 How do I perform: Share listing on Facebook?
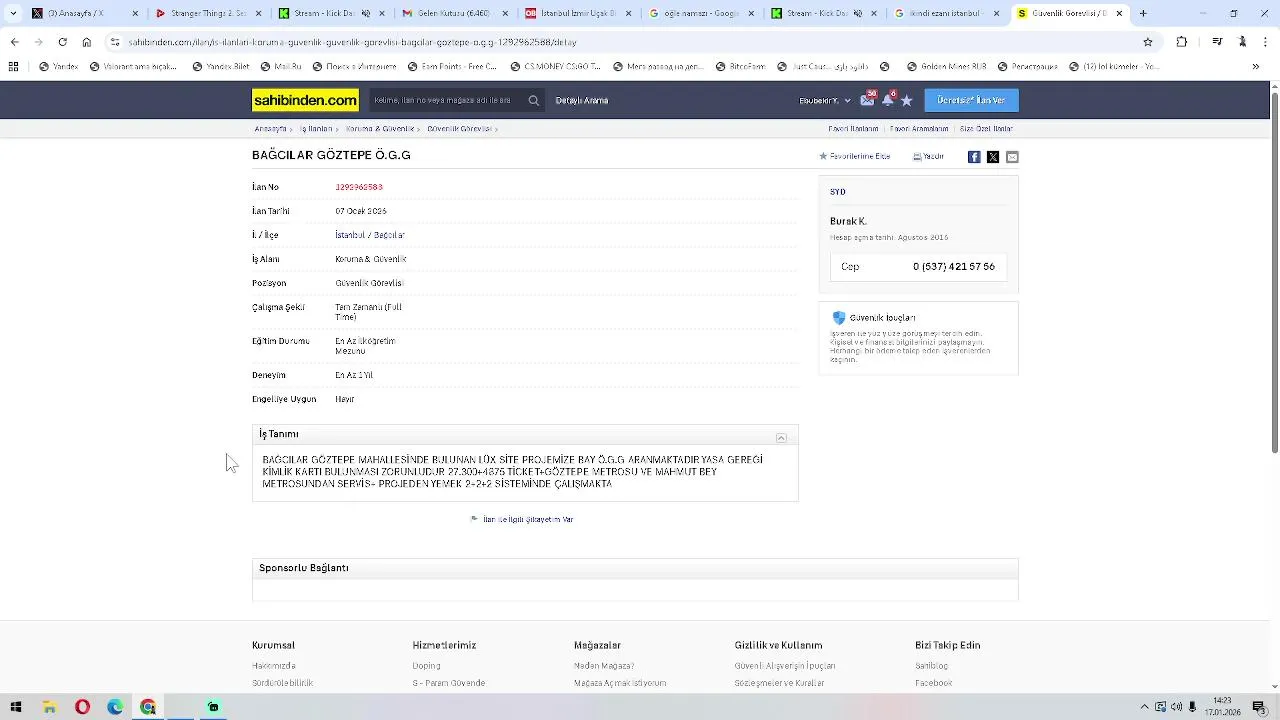[x=974, y=157]
